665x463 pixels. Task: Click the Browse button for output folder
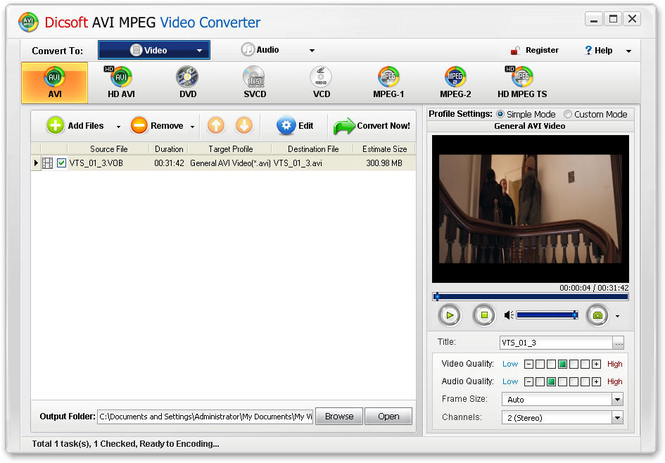coord(339,416)
